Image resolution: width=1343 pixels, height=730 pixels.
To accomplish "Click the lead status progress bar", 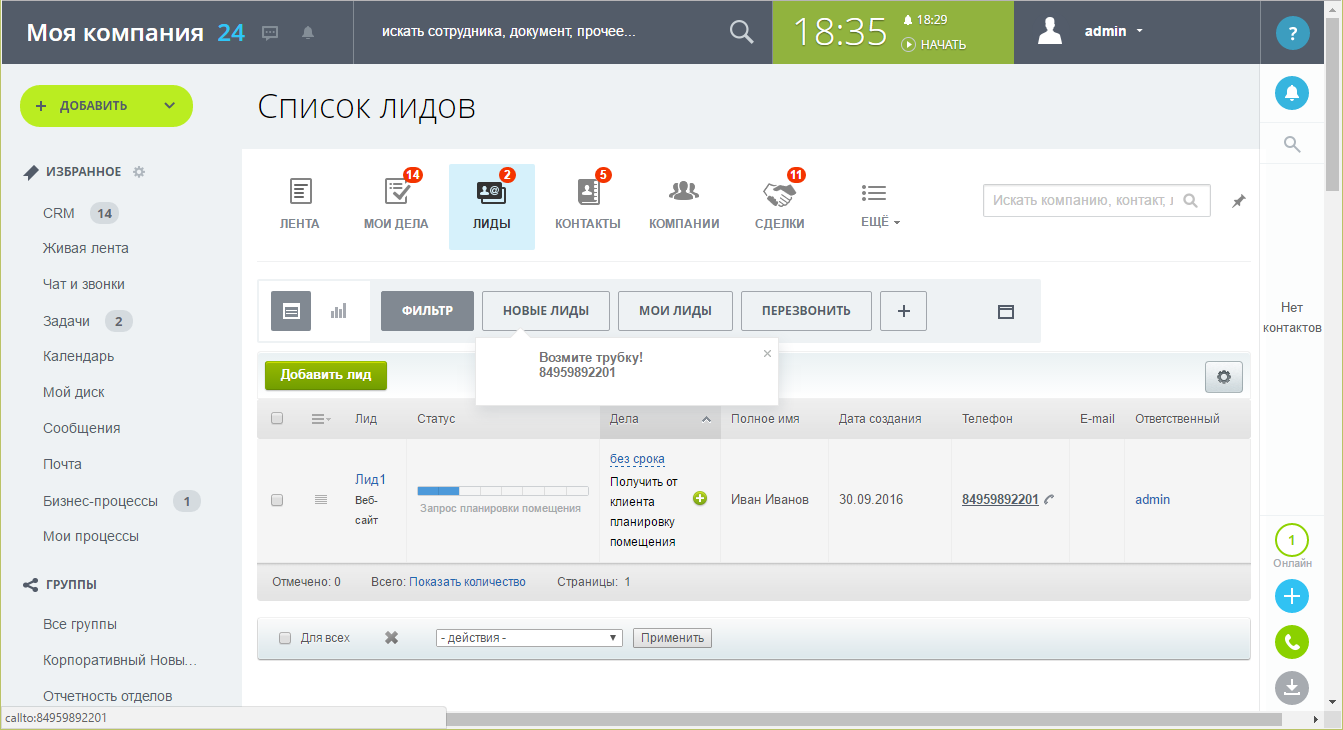I will pos(502,491).
